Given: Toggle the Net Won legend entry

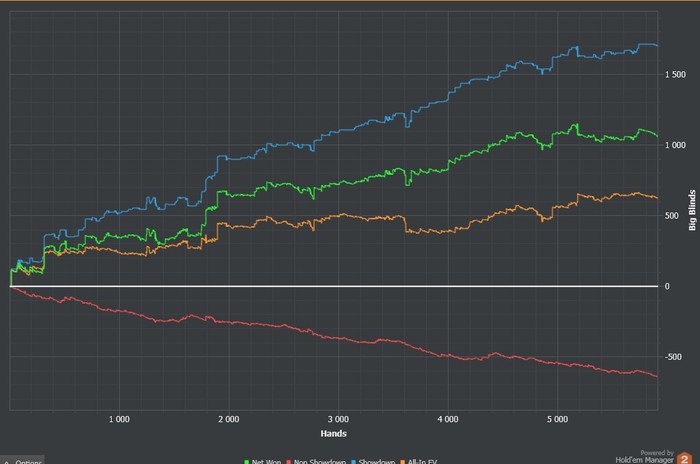Looking at the screenshot, I should coord(262,461).
